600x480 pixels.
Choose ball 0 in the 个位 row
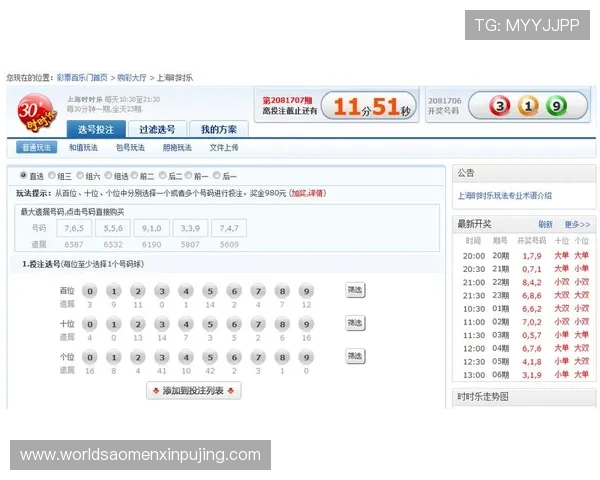click(90, 357)
